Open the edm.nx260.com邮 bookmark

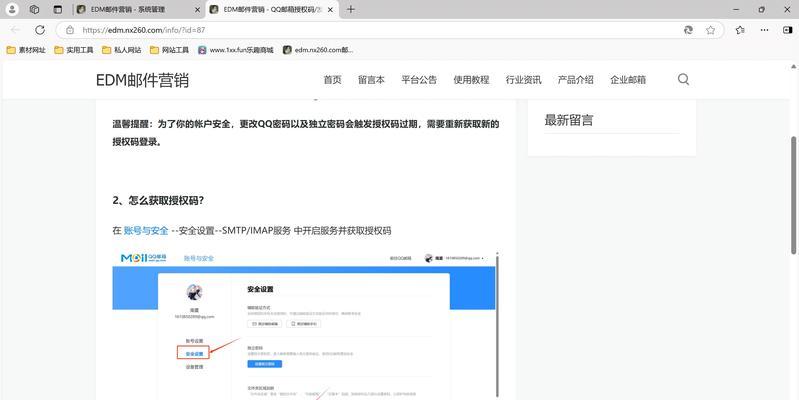(x=318, y=50)
